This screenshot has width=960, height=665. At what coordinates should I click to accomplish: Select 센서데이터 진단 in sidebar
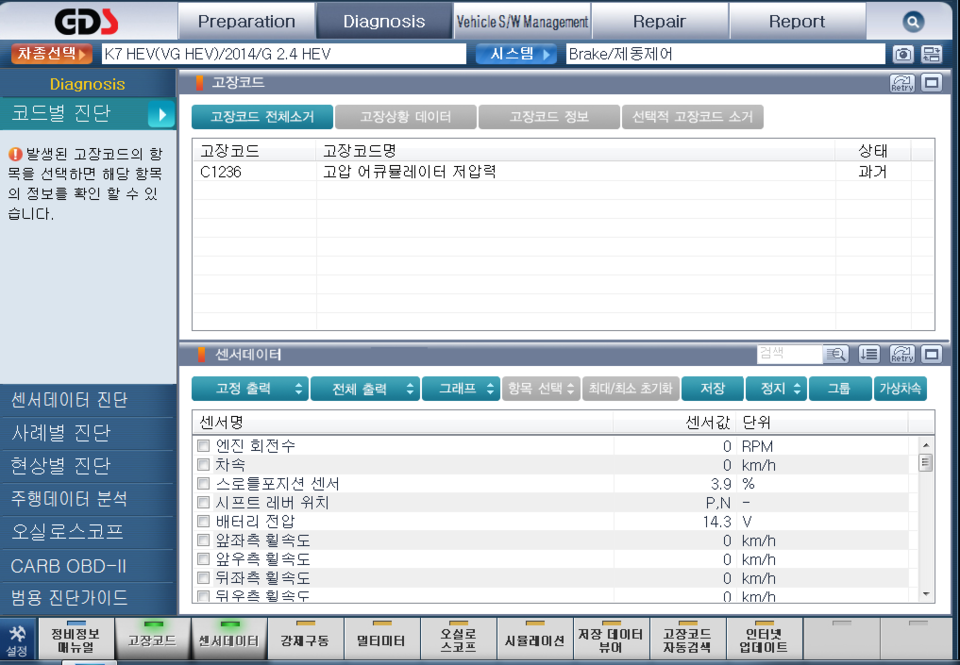pos(88,400)
